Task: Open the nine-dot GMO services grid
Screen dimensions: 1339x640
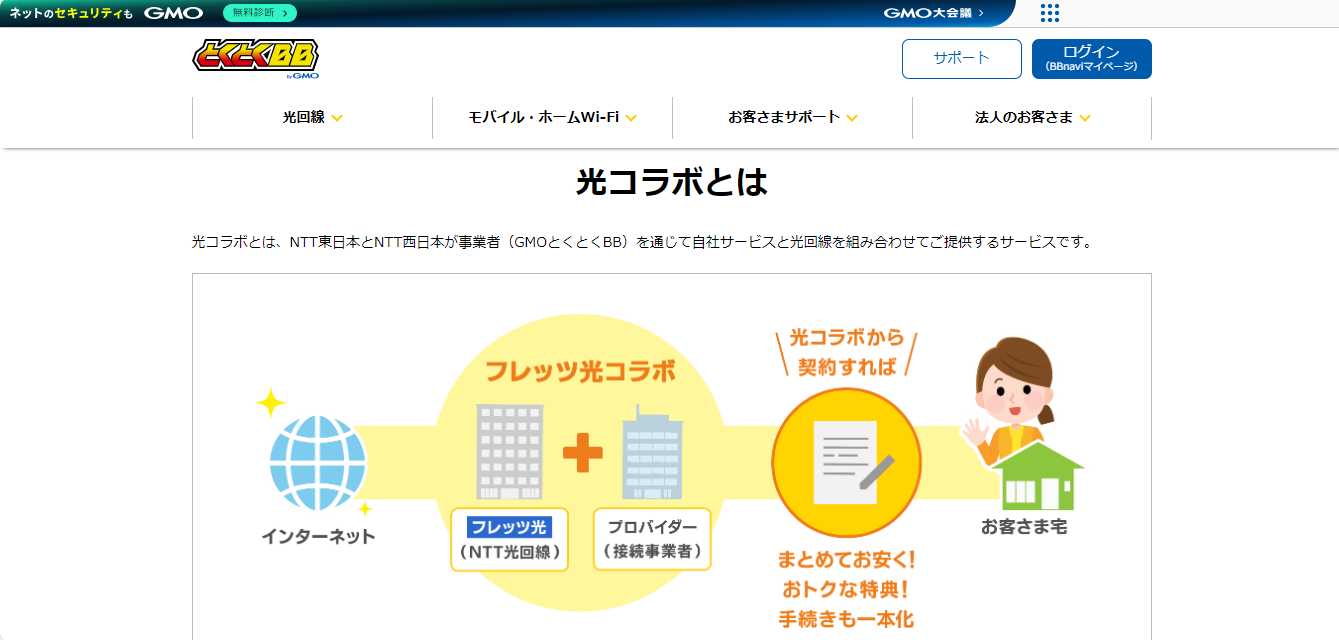Action: pos(1049,13)
